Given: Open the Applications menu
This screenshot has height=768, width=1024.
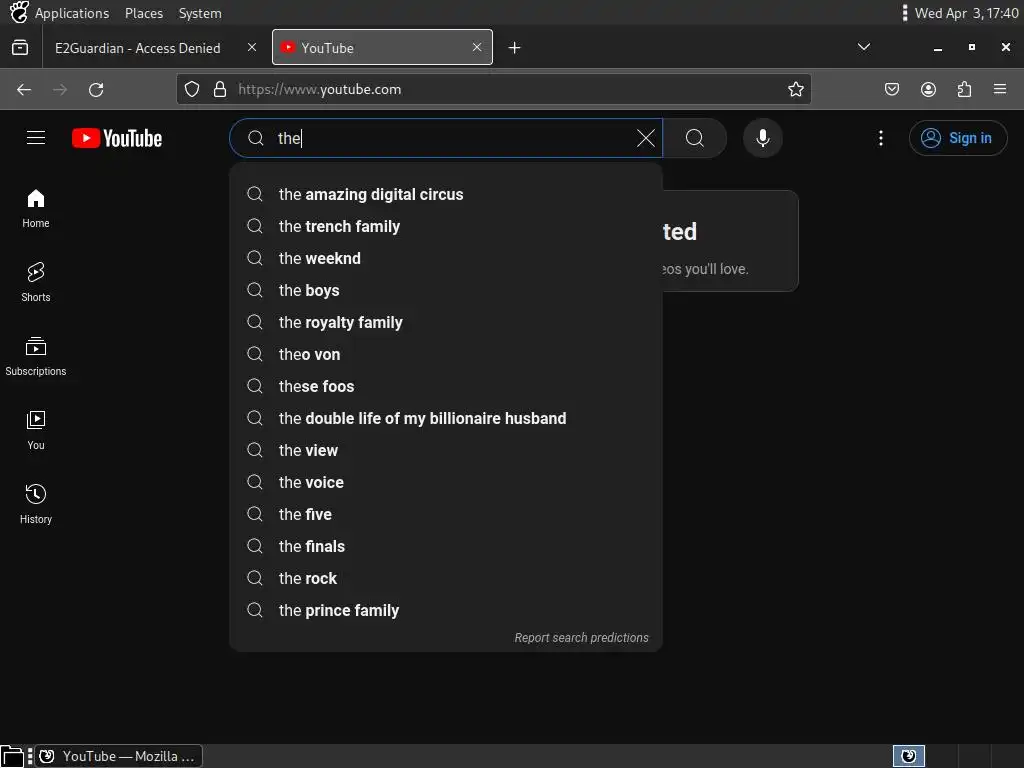Looking at the screenshot, I should [x=72, y=13].
